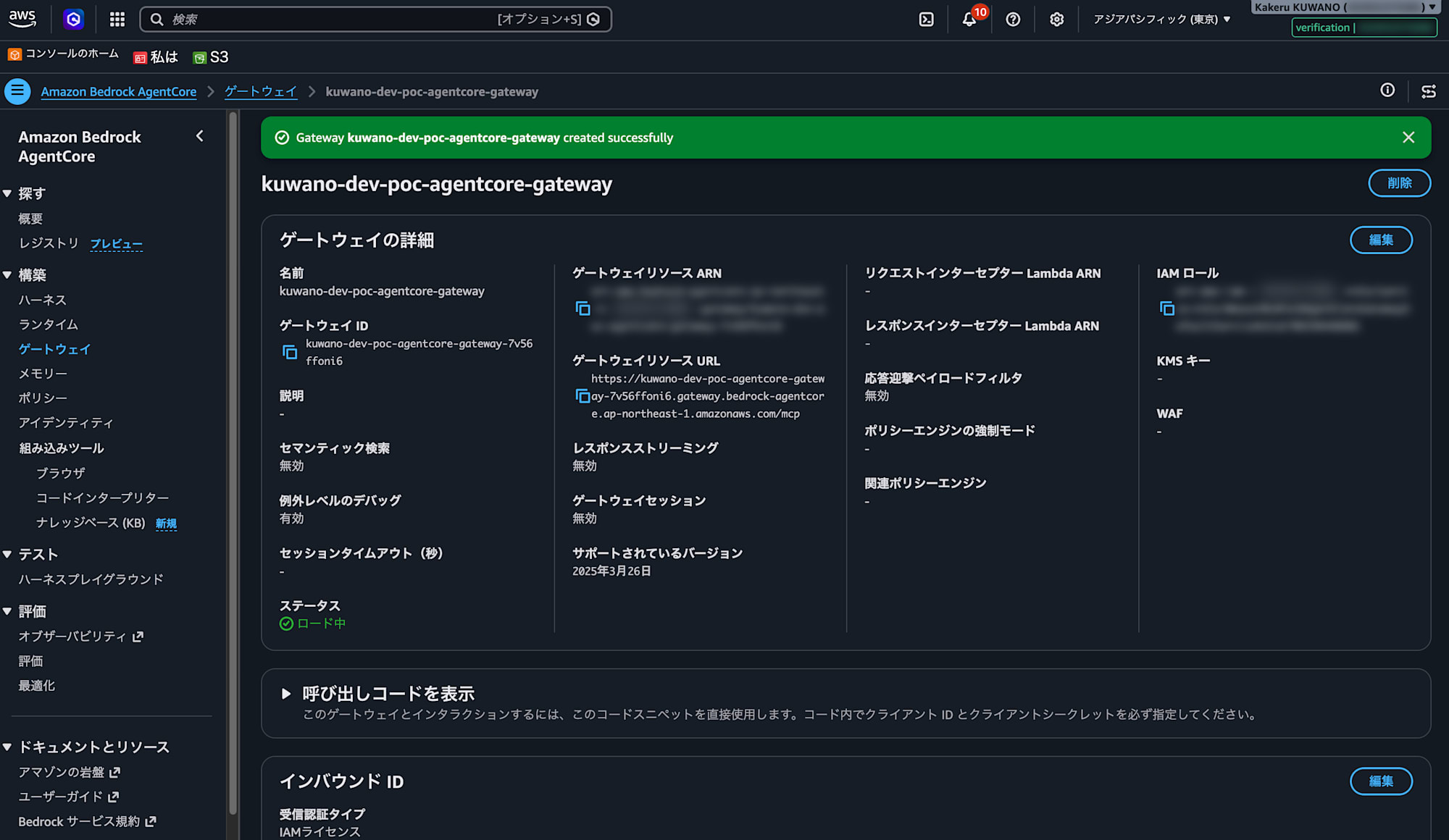The width and height of the screenshot is (1449, 840).
Task: Expand the 呼び出しコードを表示 section
Action: (286, 694)
